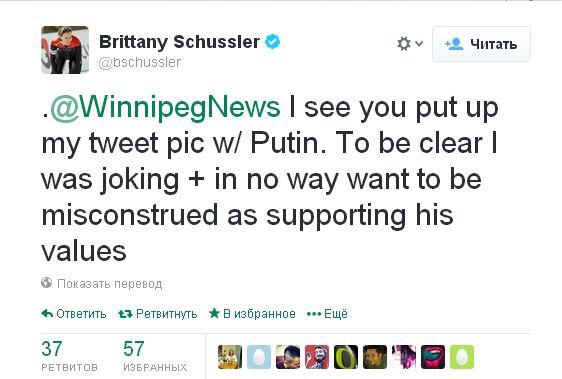Open the red cartoon face avatar

[x=317, y=357]
